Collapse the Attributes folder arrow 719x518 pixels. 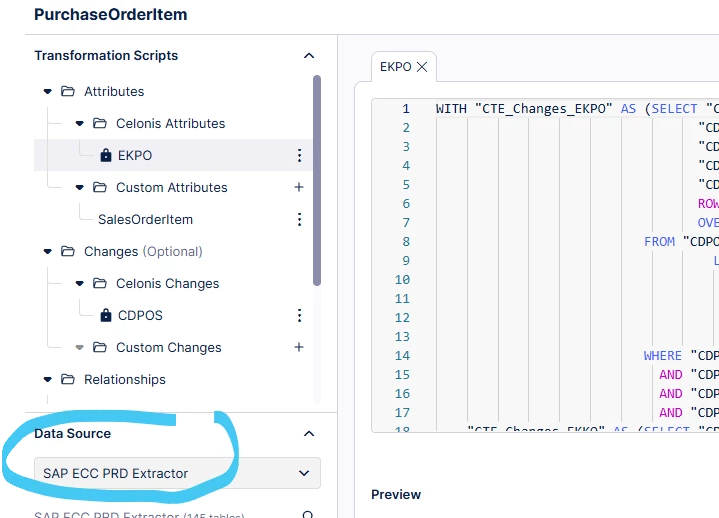coord(48,92)
